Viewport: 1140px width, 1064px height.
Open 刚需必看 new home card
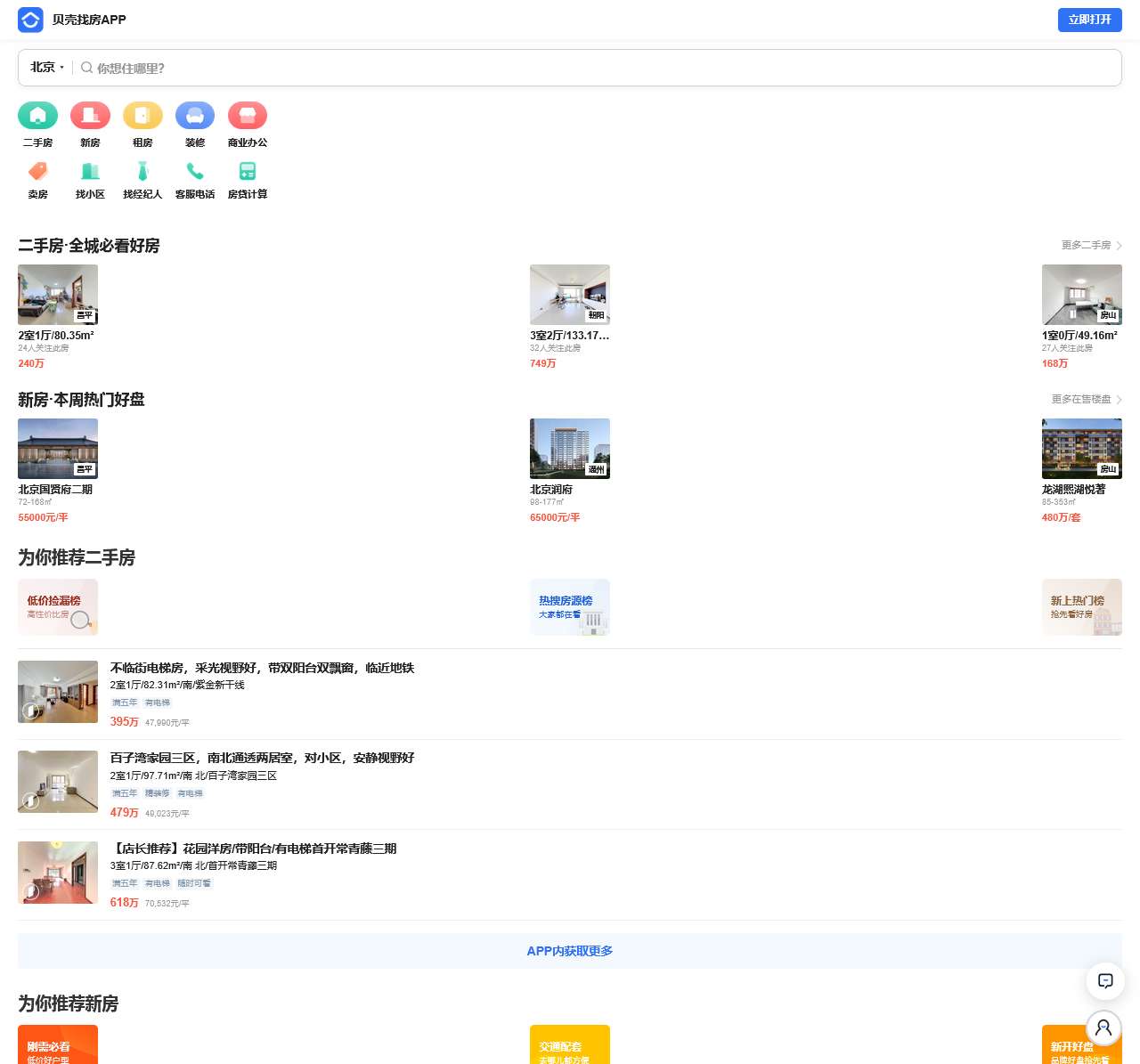point(58,1044)
